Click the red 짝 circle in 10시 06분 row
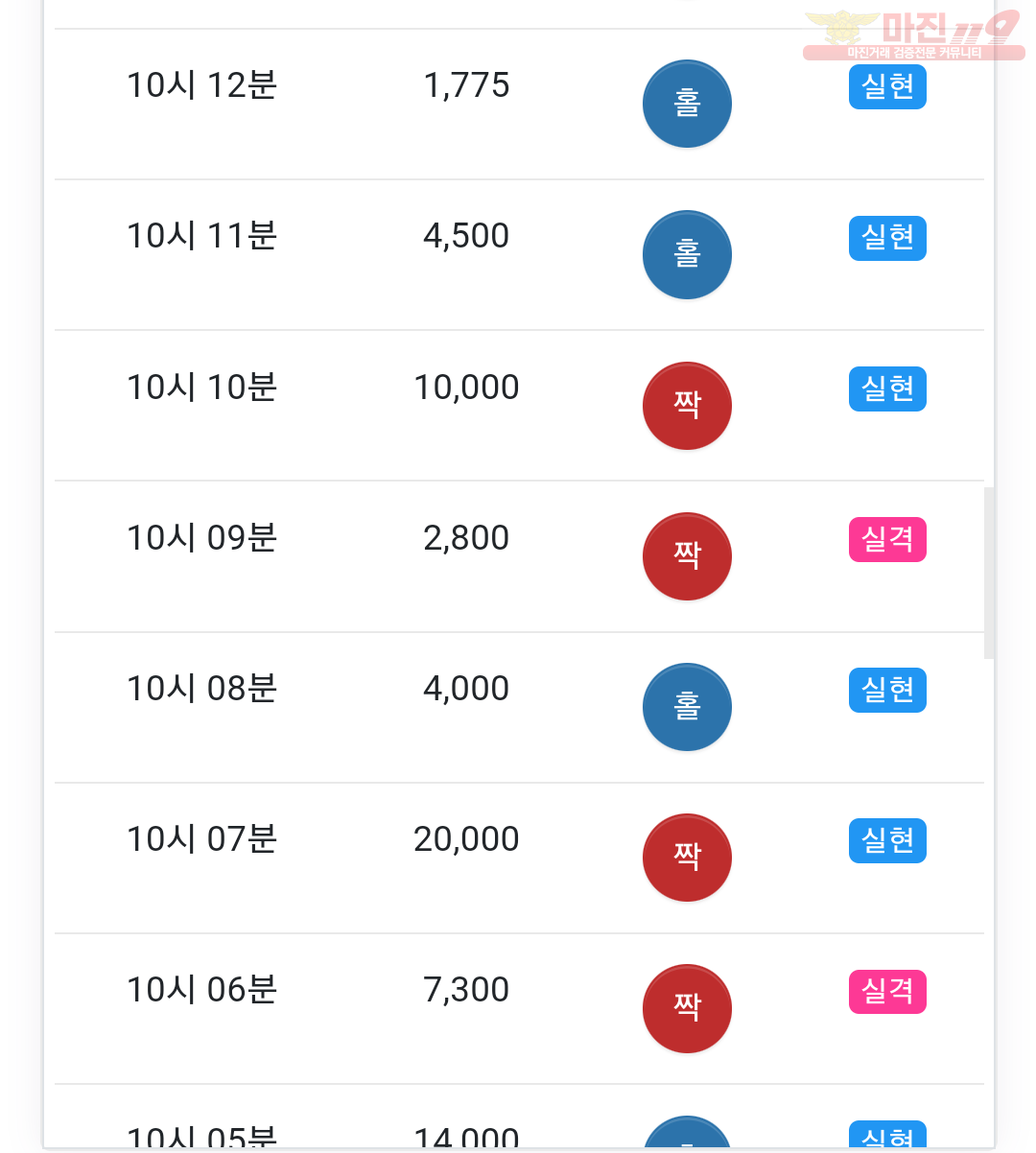Viewport: 1036px width, 1153px height. coord(687,1008)
